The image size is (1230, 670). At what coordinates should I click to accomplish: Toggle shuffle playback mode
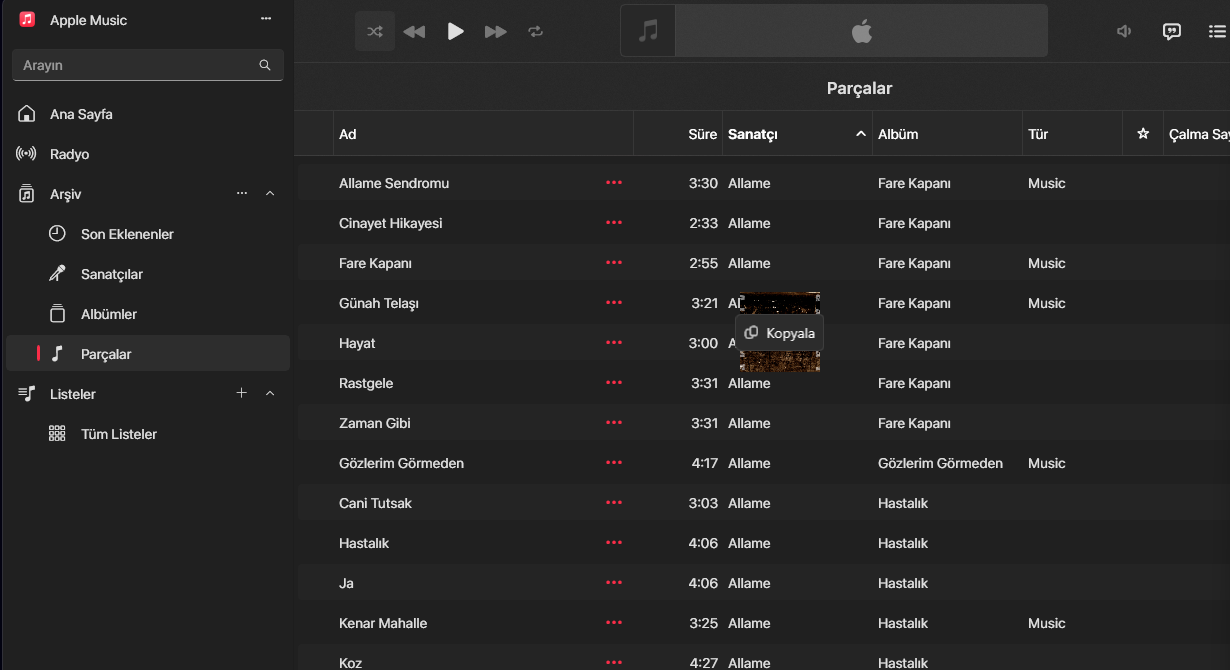pos(375,31)
